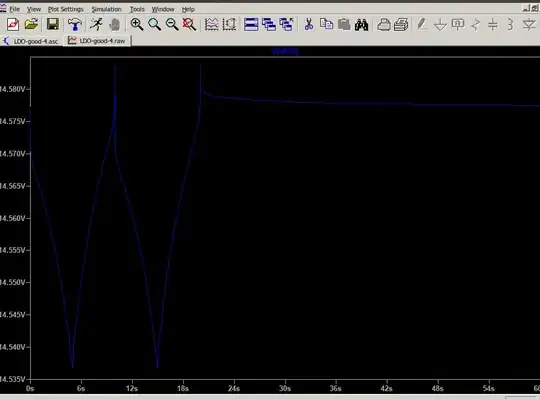540x399 pixels.
Task: Click the Halt simulation hand icon
Action: click(115, 24)
